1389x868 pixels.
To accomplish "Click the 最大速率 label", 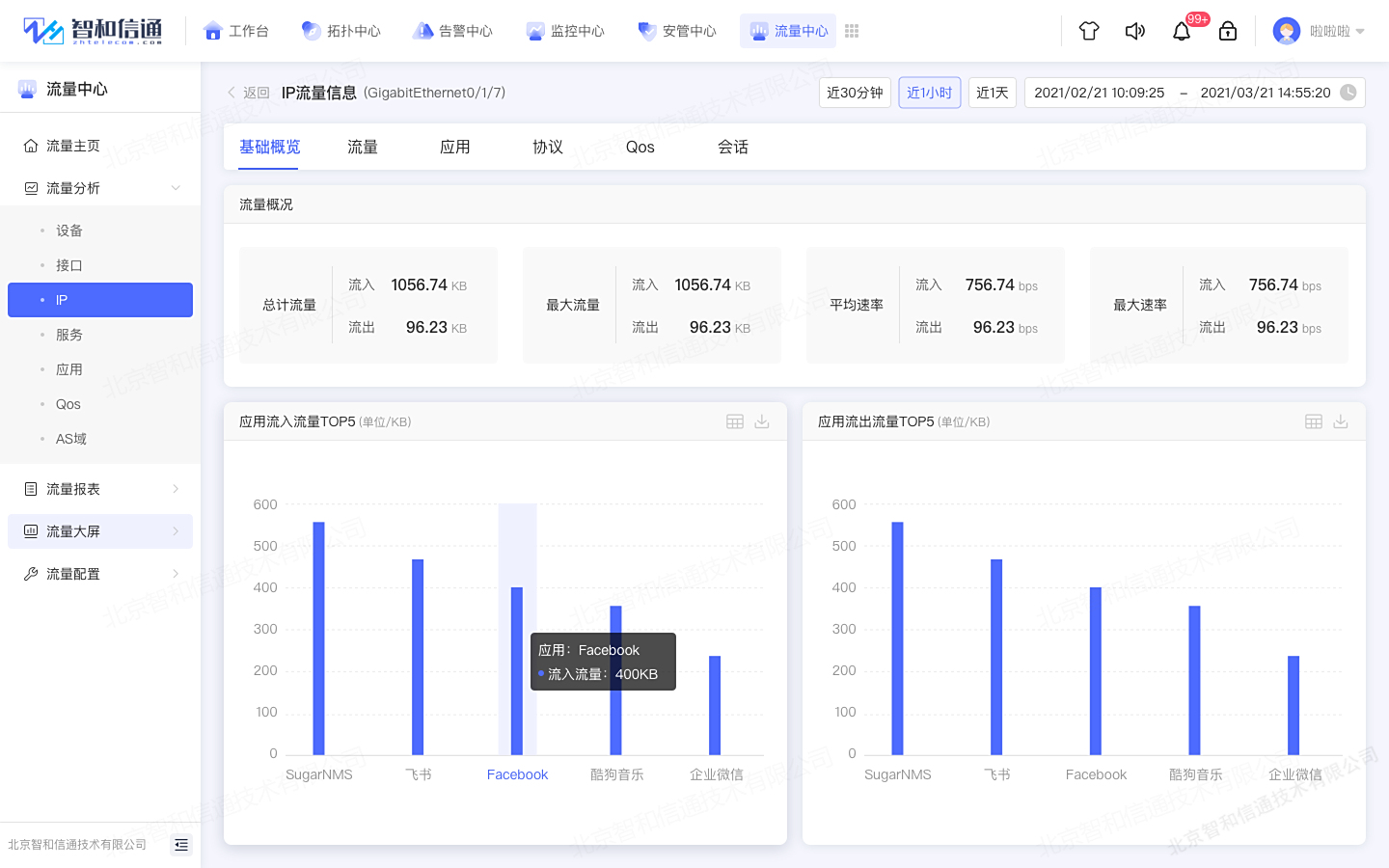I will (x=1140, y=305).
